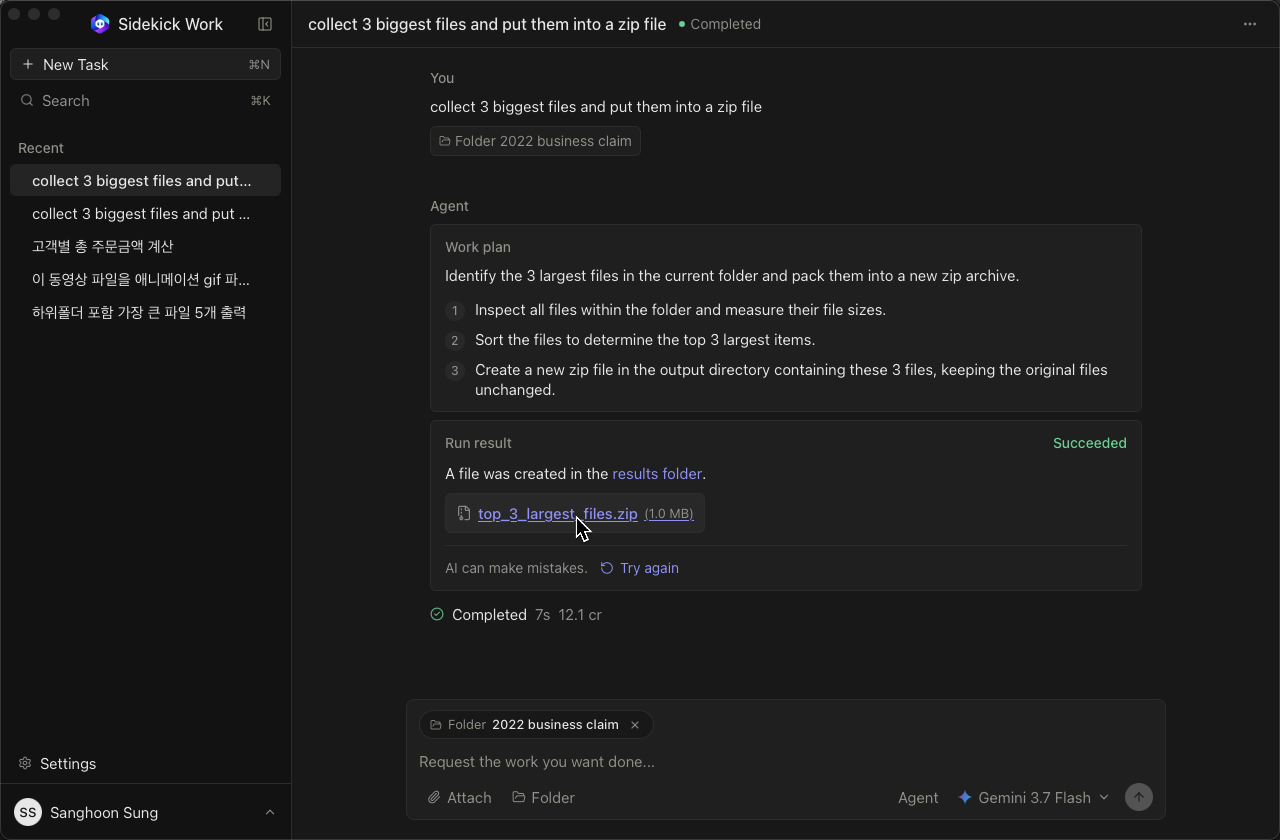1280x840 pixels.
Task: Click the '7s' duration text
Action: [x=542, y=615]
